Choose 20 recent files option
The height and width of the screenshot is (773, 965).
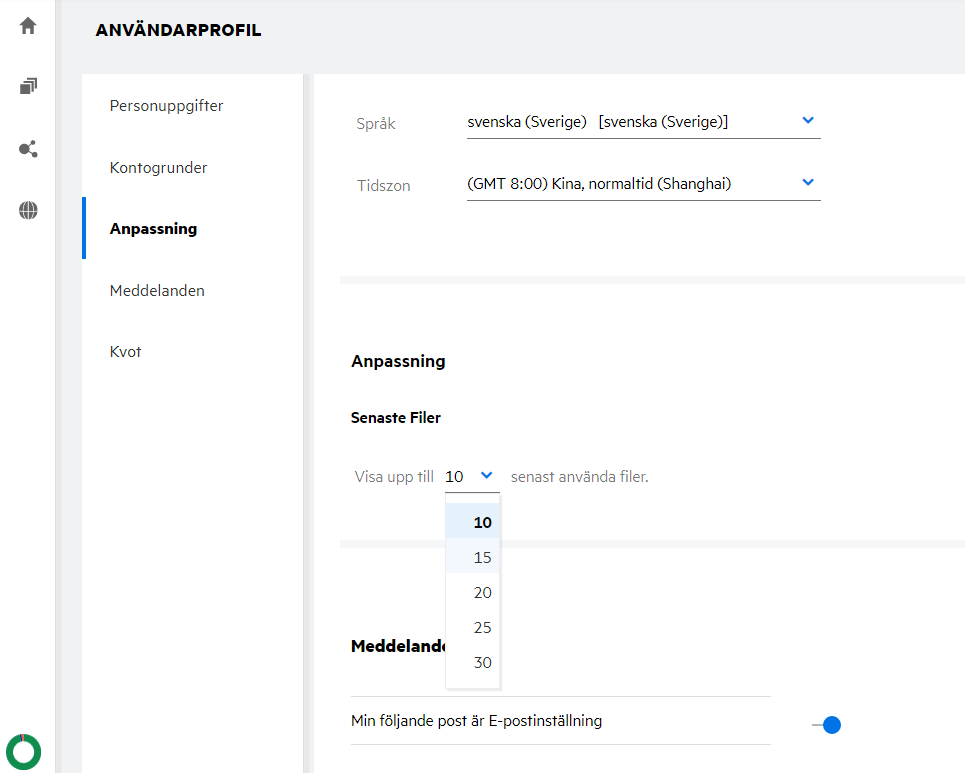(x=483, y=592)
